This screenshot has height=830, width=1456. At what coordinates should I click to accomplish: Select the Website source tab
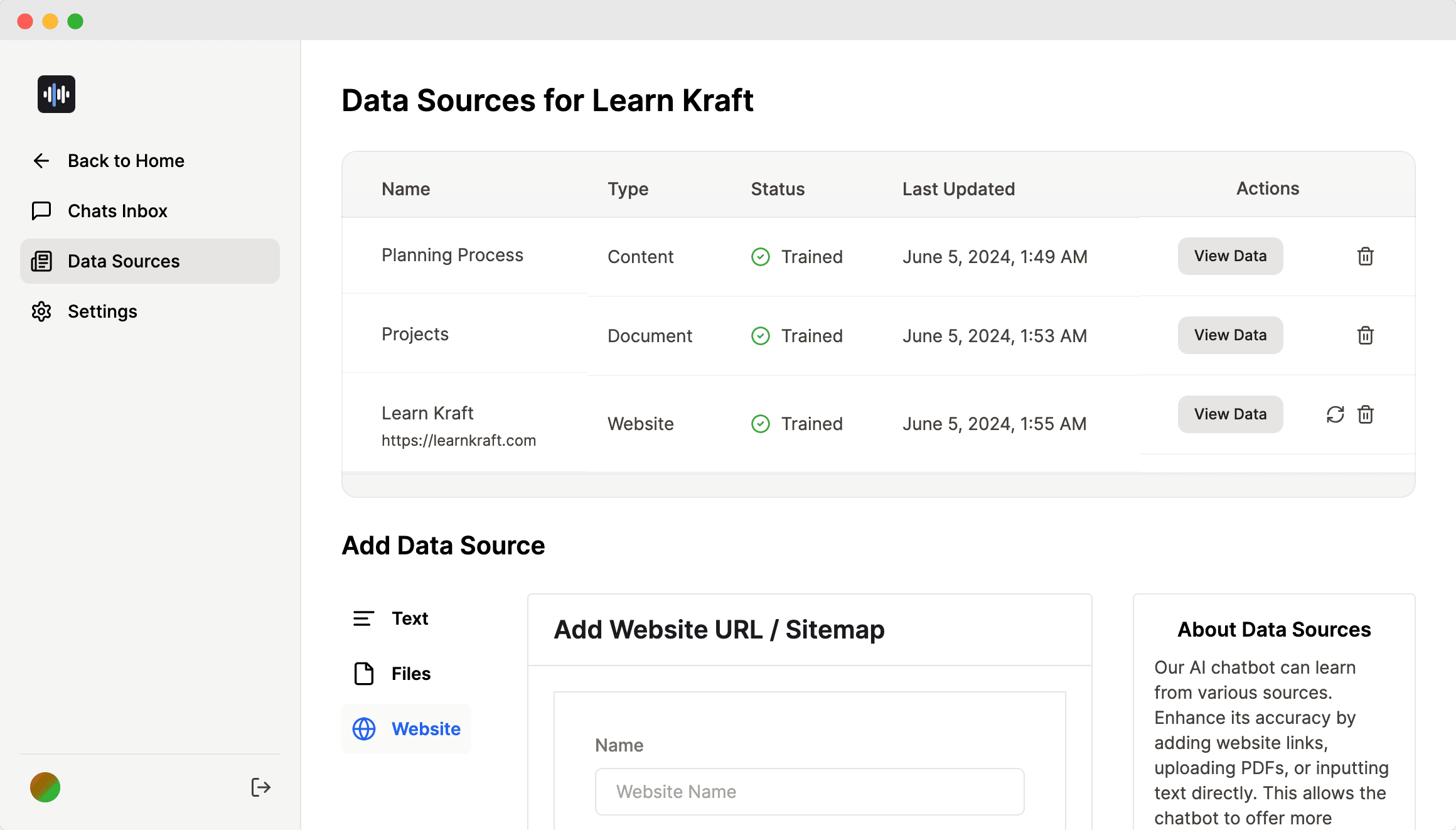tap(406, 729)
